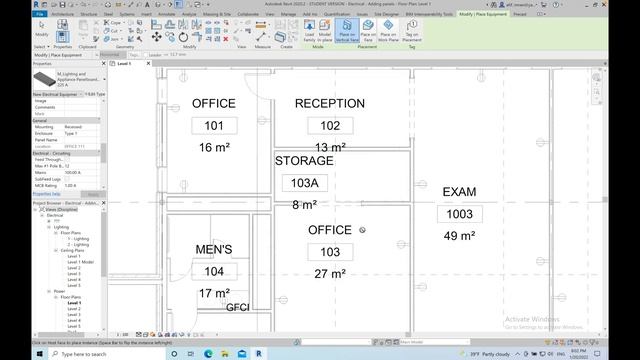The width and height of the screenshot is (640, 360).
Task: Open the New Electrical Equipment filter dropdown
Action: click(80, 94)
